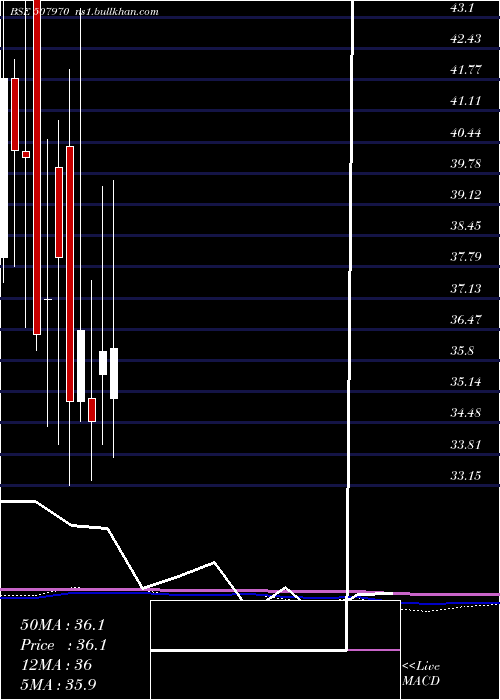Click the 40.44 price axis label

(466, 133)
